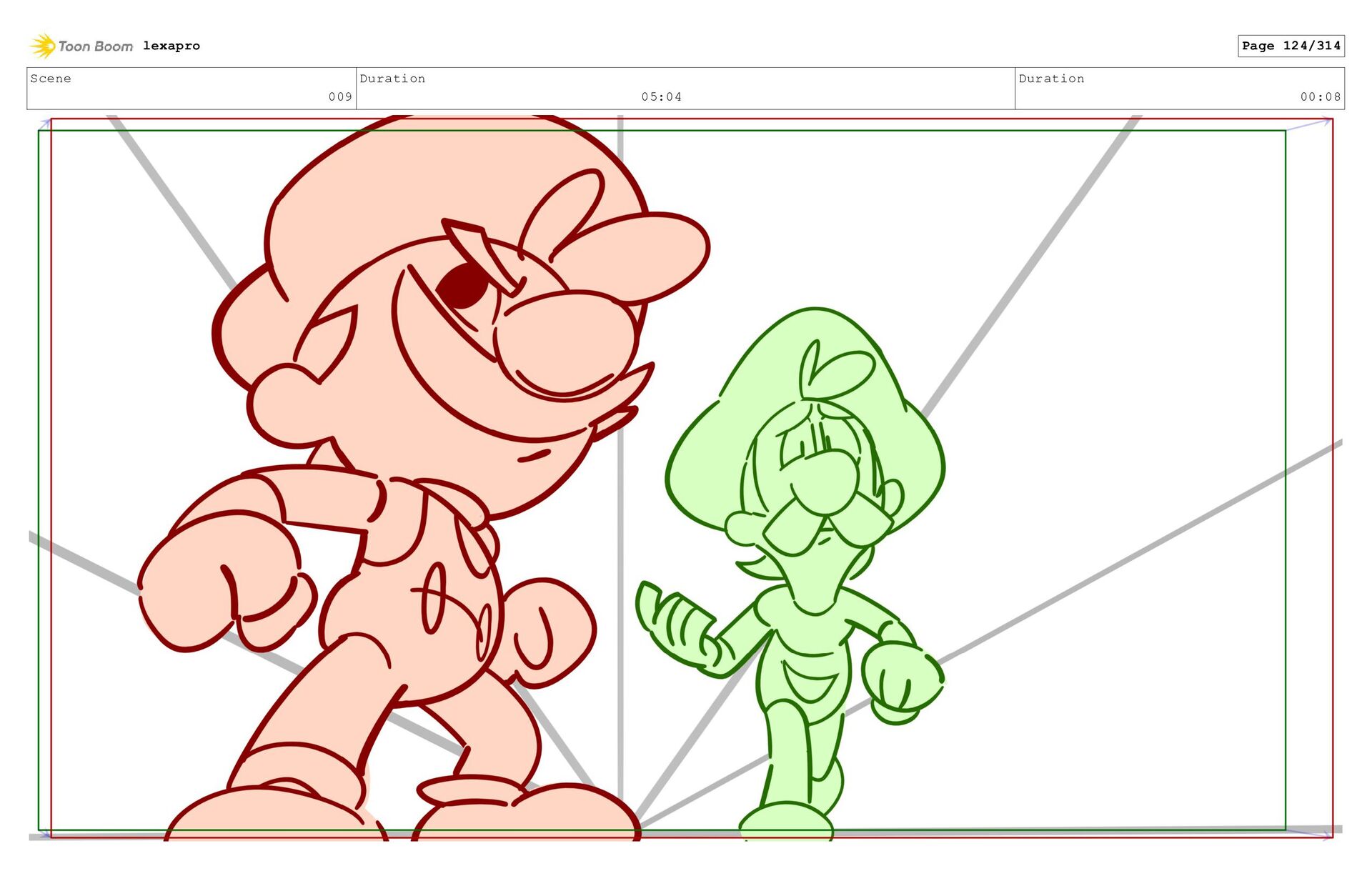Click the 'Toon Boom' brand text
The image size is (1372, 886).
tap(96, 46)
